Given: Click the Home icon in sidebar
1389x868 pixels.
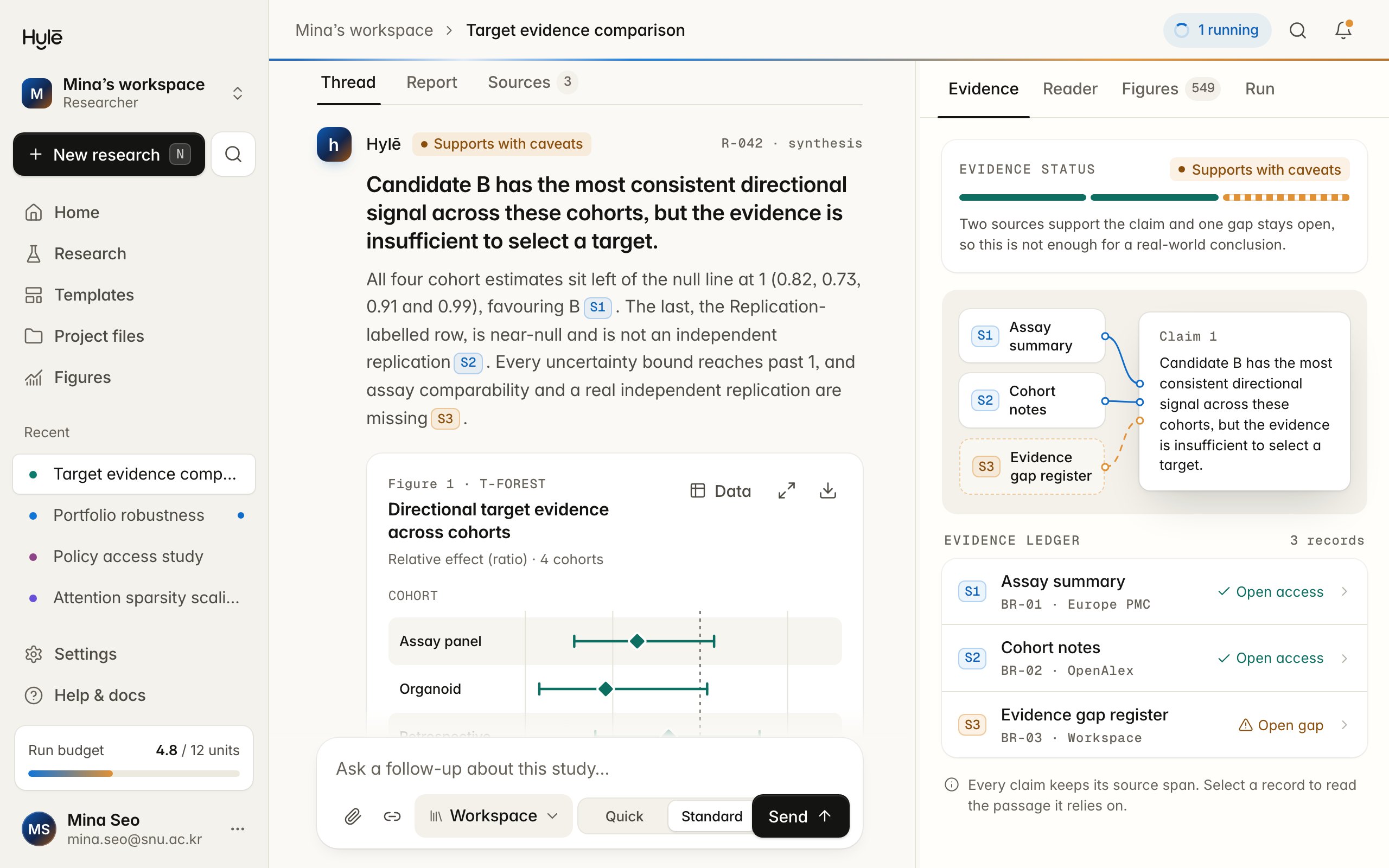Looking at the screenshot, I should coord(34,213).
